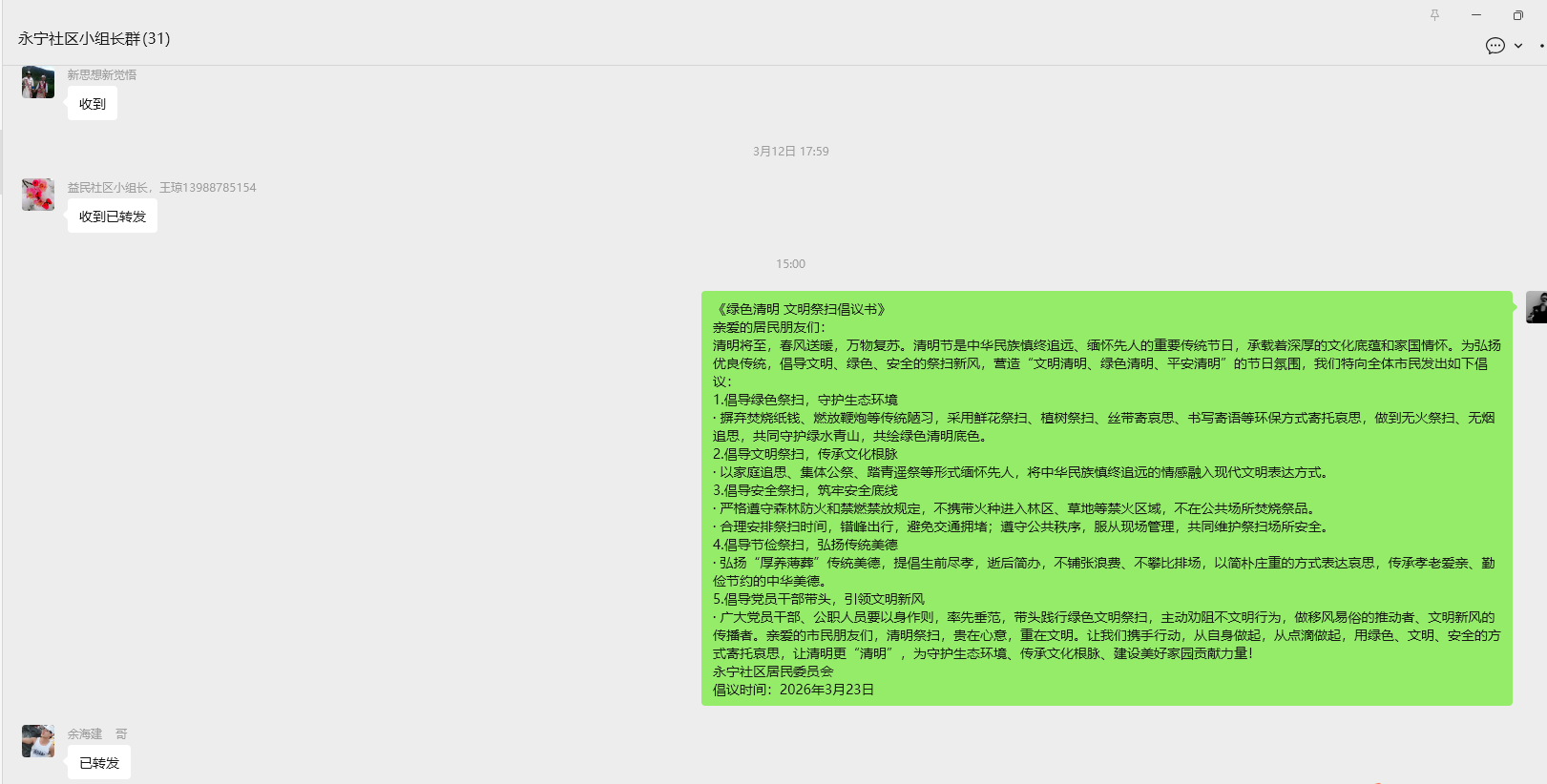Select the 已转发 message from 余海建
This screenshot has width=1547, height=784.
(99, 763)
